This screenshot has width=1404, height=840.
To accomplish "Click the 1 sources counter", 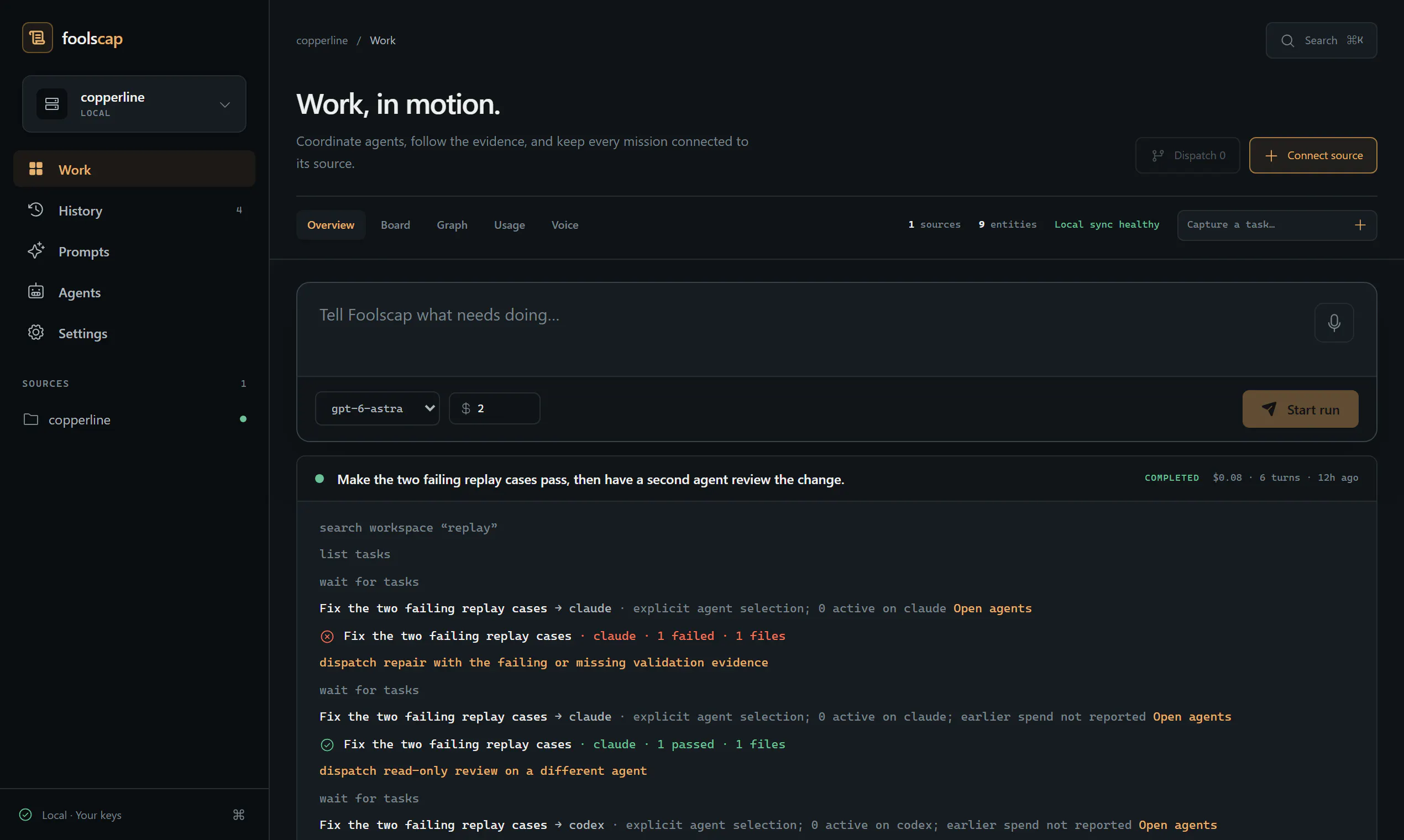I will [934, 225].
